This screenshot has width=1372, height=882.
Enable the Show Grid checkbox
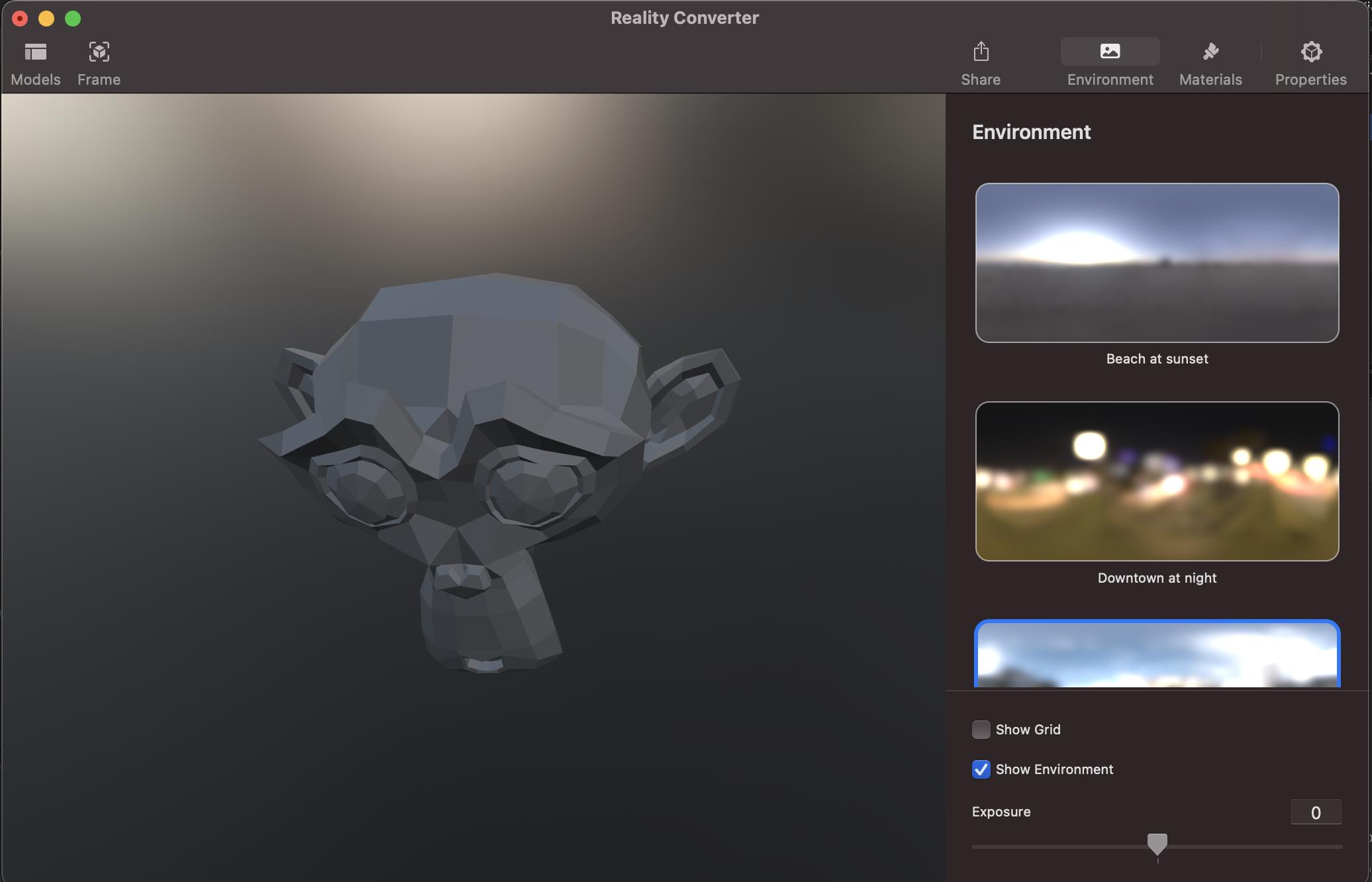tap(981, 730)
